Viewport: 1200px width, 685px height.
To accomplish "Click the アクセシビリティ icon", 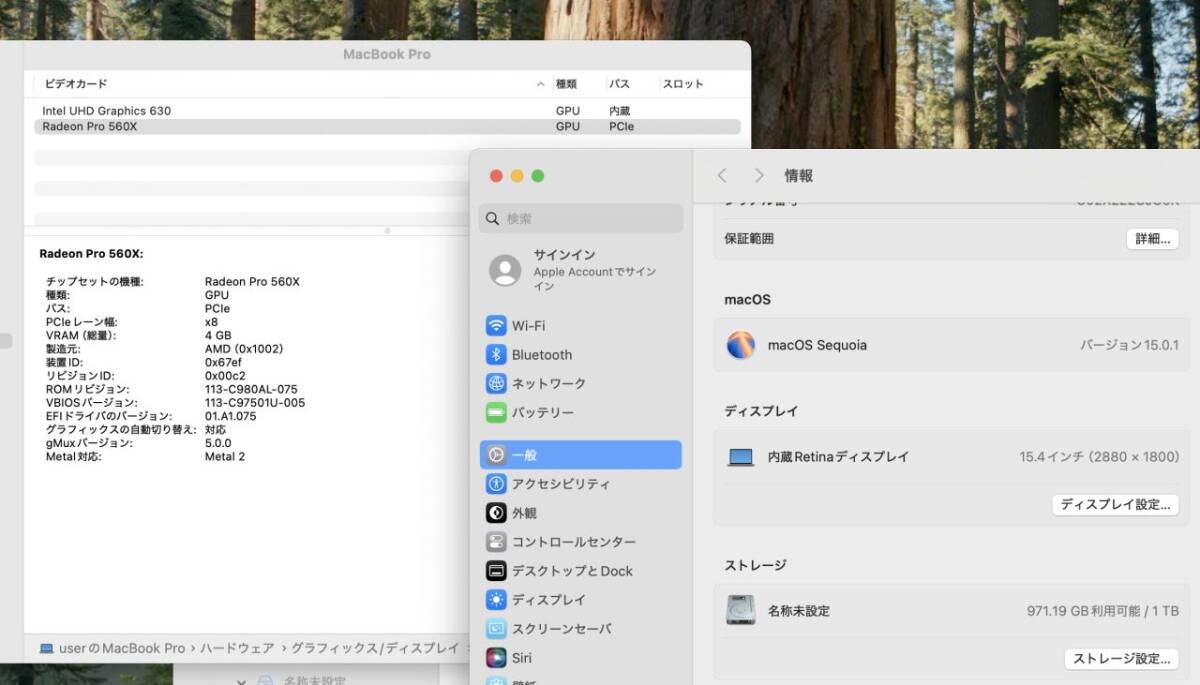I will coord(496,484).
